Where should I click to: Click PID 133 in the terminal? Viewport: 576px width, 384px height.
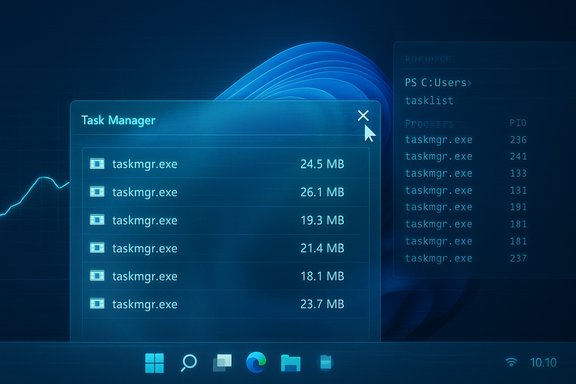point(518,173)
